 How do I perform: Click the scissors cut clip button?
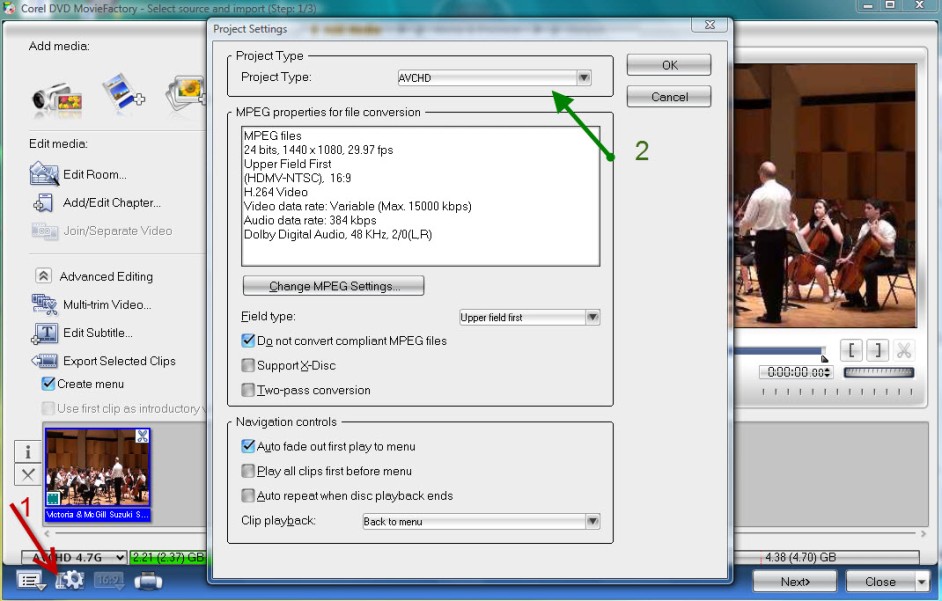pos(904,350)
